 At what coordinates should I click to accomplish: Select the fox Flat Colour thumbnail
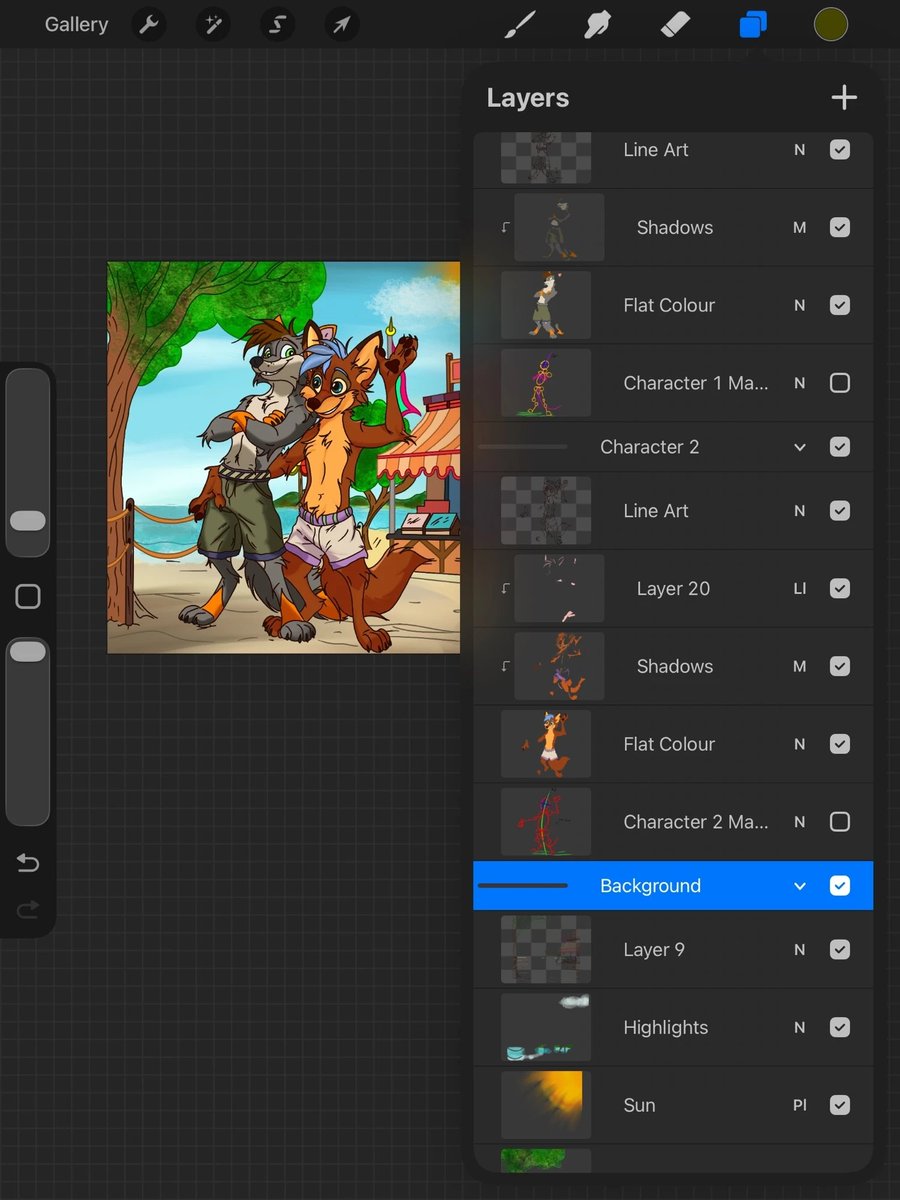(546, 743)
